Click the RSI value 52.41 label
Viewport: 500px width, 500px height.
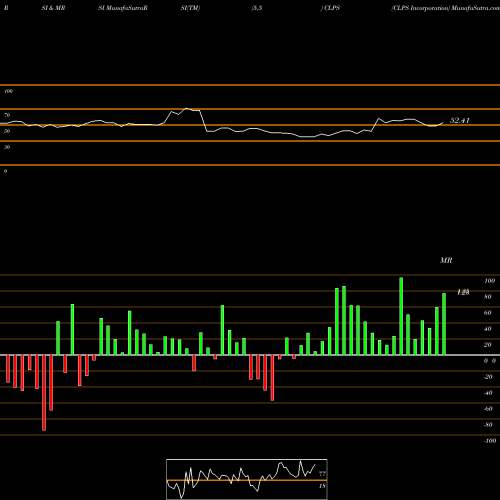pyautogui.click(x=460, y=120)
